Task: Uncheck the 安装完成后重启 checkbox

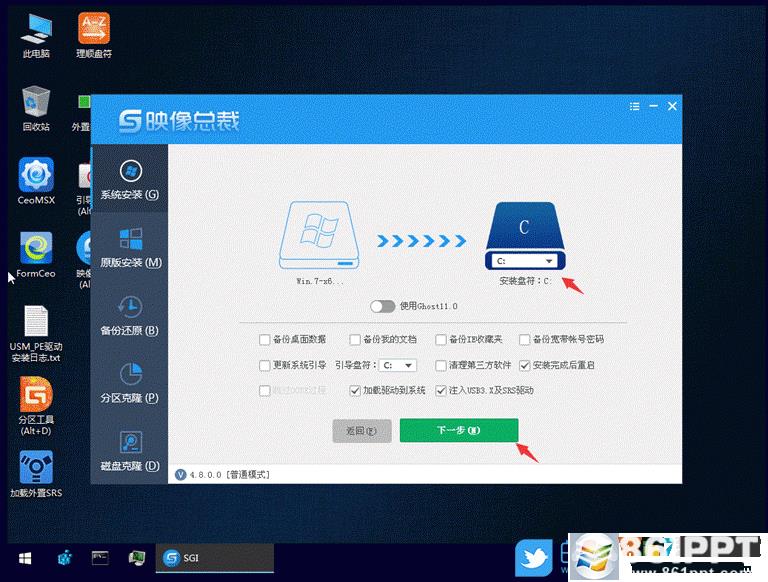Action: coord(525,365)
